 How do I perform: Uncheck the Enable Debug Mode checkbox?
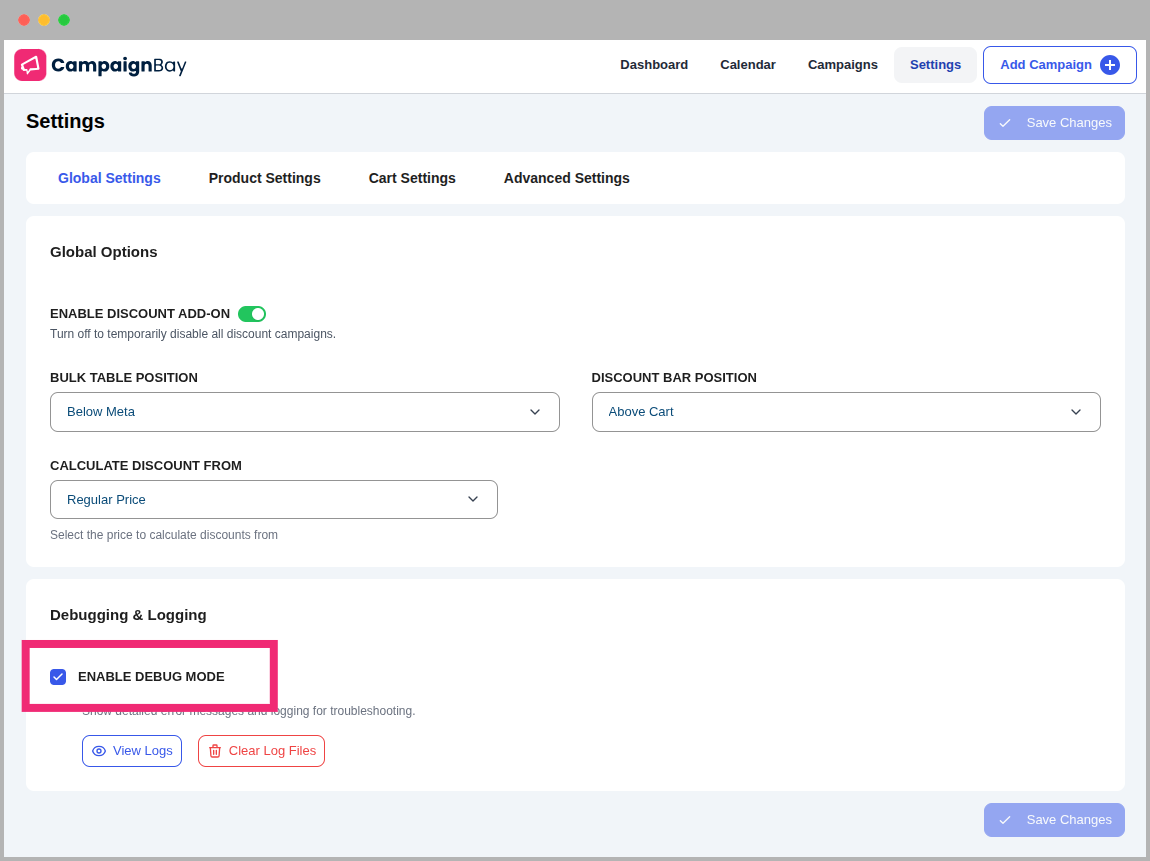pos(58,677)
